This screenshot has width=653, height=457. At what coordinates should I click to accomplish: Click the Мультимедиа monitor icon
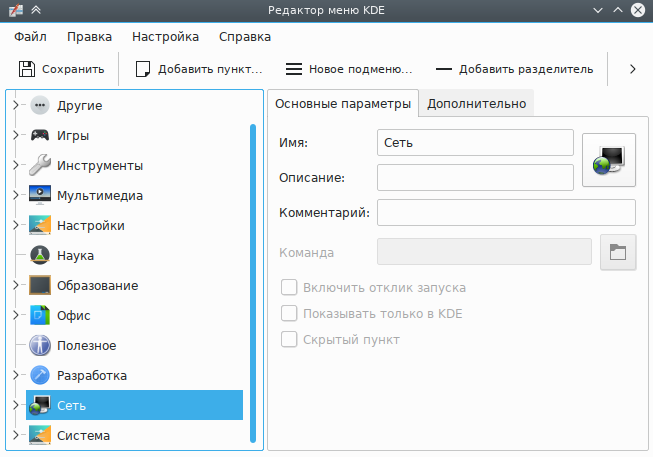(x=40, y=195)
